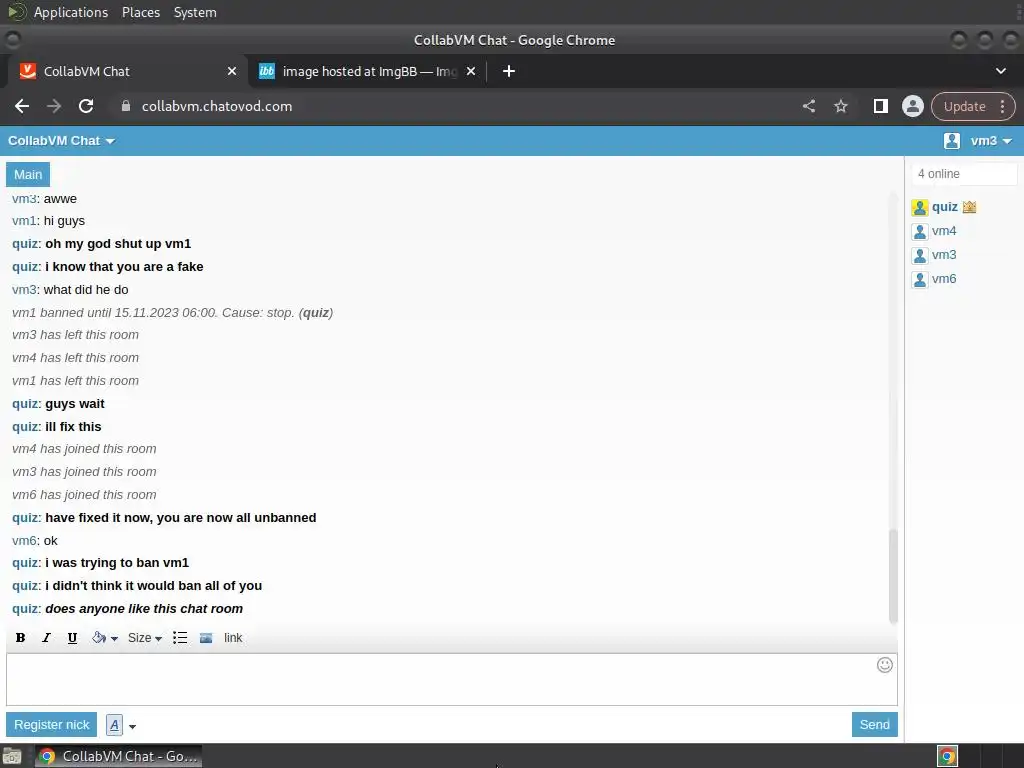1024x768 pixels.
Task: Click the show desktop icon in taskbar
Action: point(12,756)
